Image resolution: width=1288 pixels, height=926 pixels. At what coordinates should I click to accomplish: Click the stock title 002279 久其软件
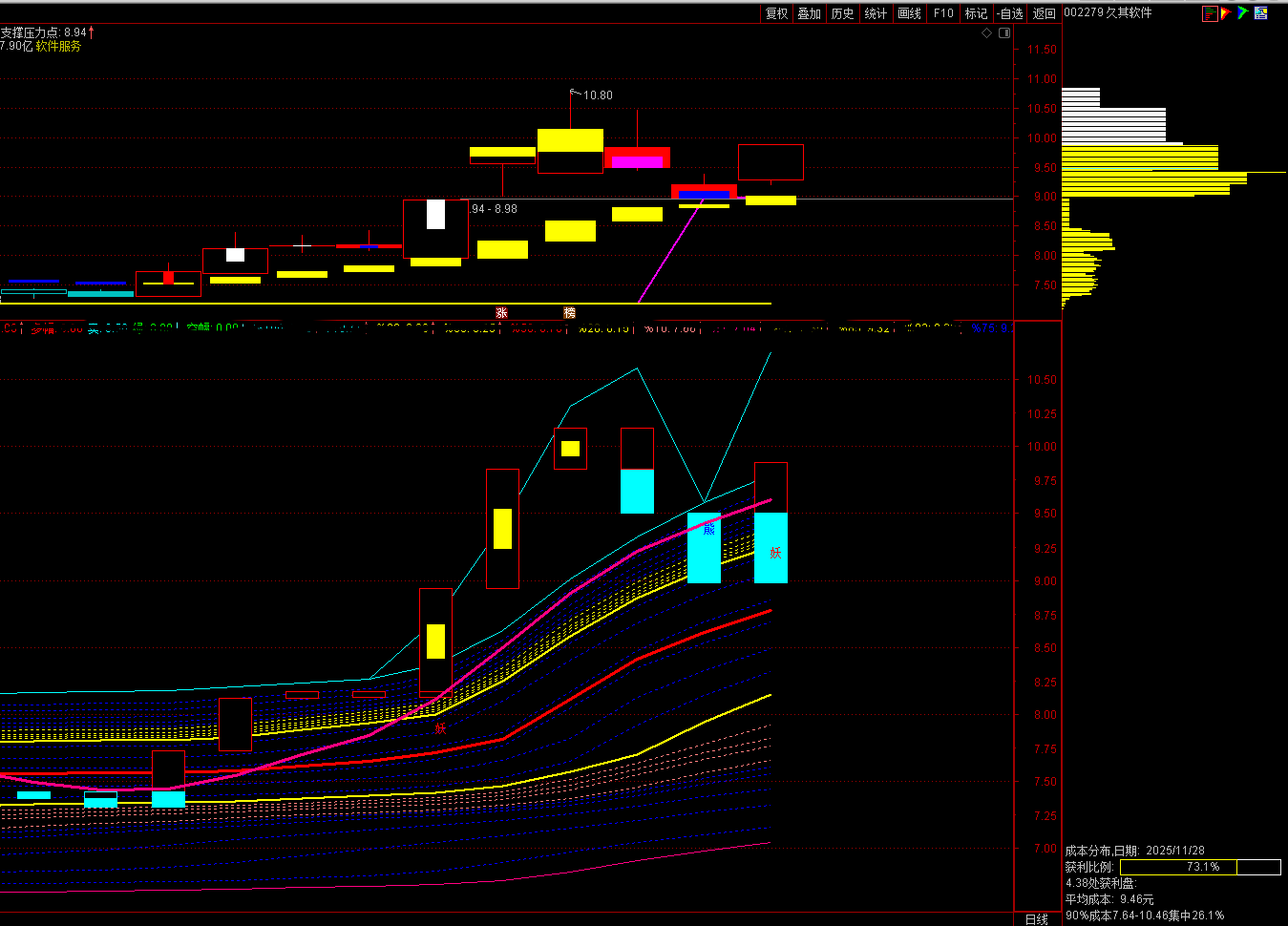point(1109,12)
